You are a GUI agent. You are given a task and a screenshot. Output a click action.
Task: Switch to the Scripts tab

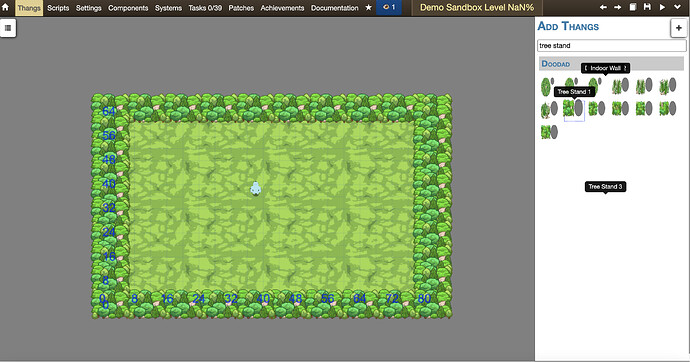(58, 8)
